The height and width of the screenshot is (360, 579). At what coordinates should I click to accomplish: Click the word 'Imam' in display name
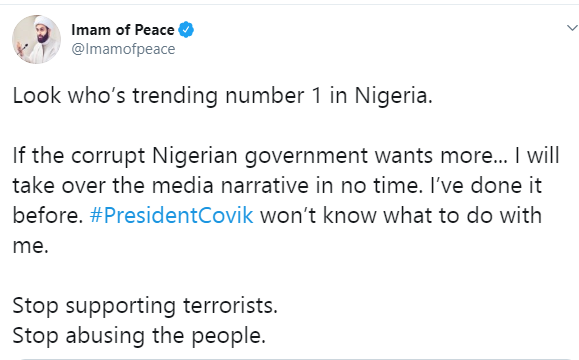(91, 30)
